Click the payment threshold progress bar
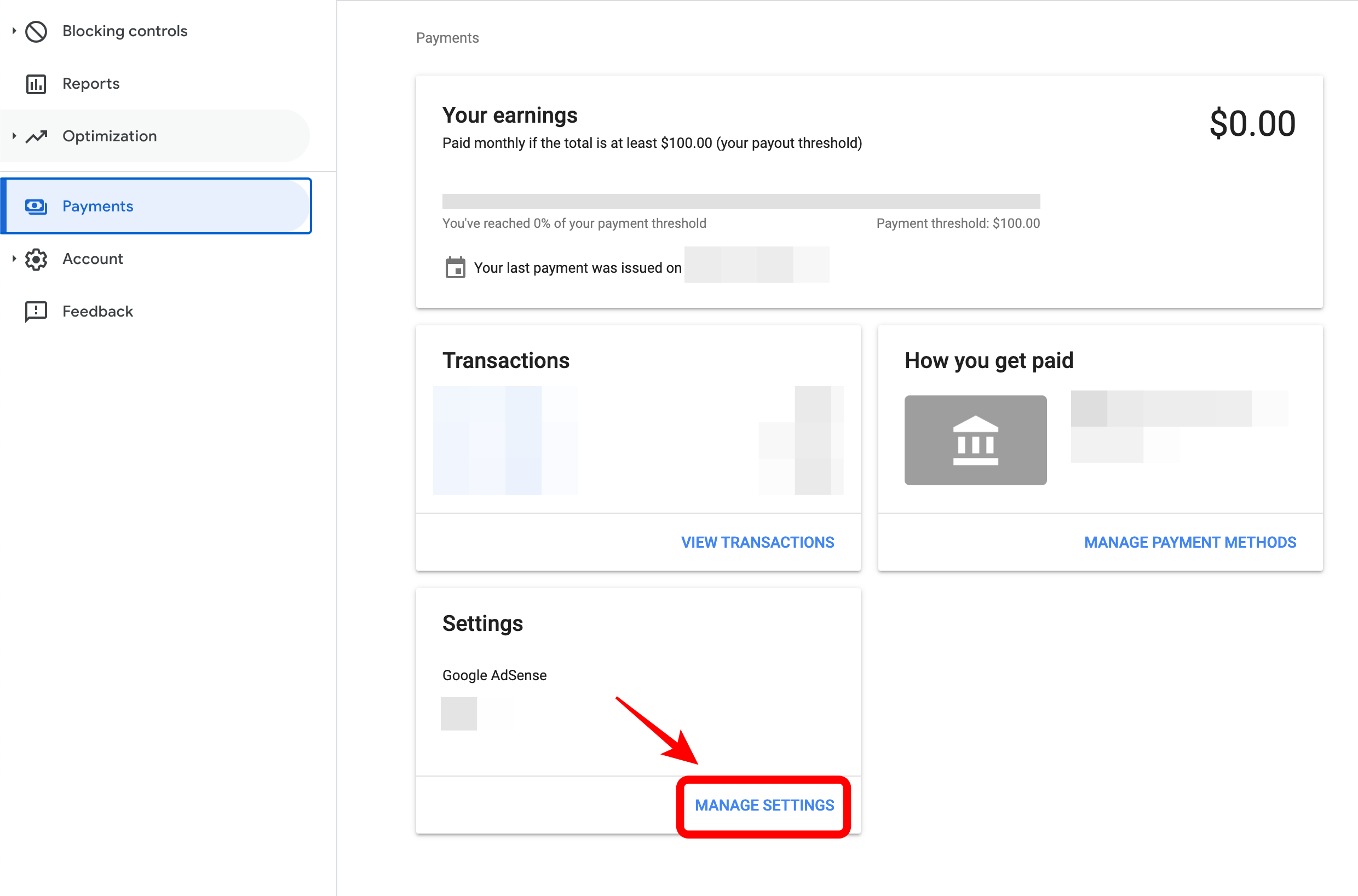This screenshot has height=896, width=1358. pos(740,202)
